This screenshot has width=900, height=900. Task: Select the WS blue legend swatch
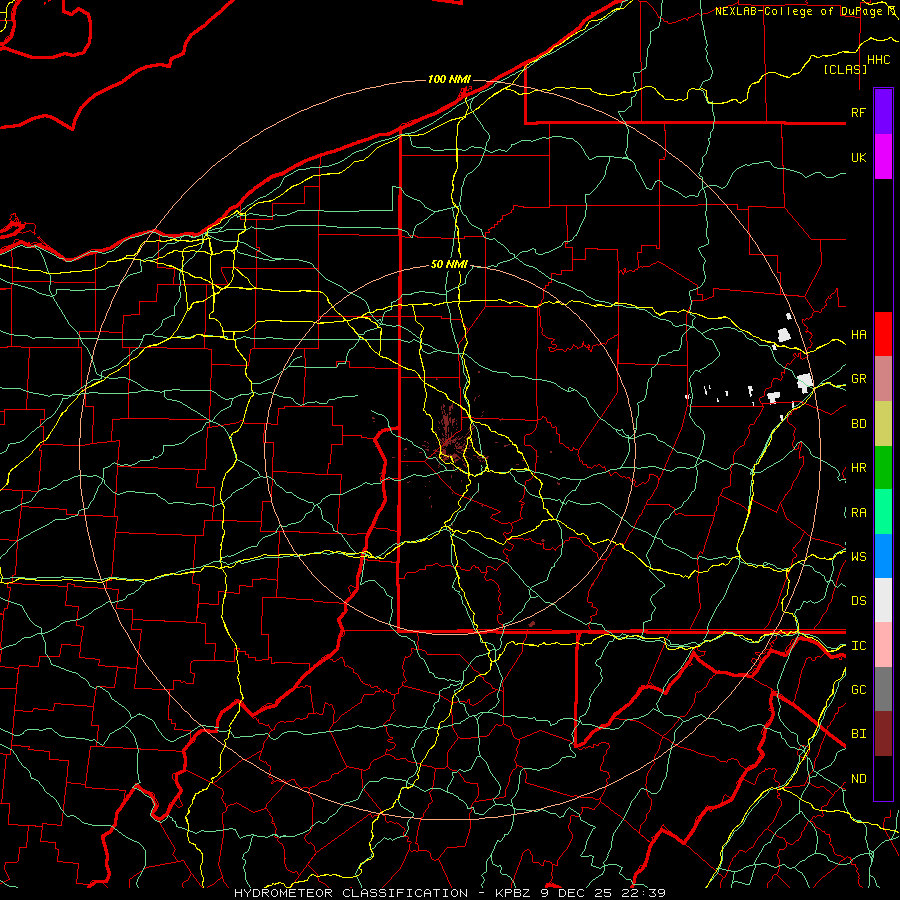[x=883, y=556]
